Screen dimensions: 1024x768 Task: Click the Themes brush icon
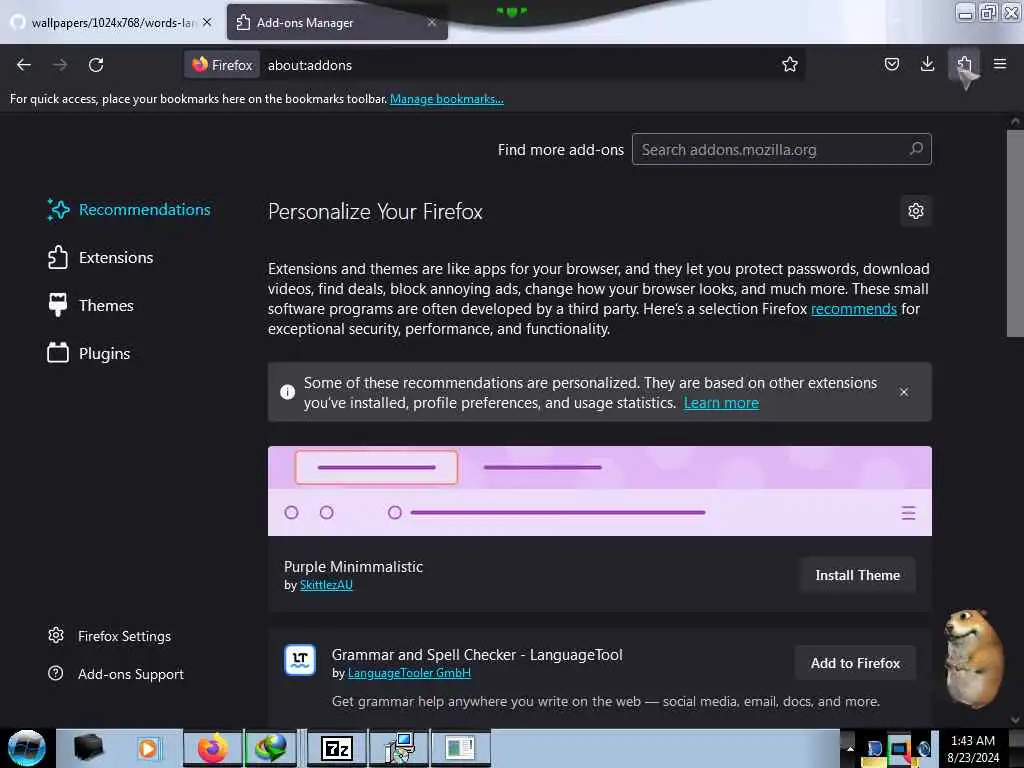click(58, 305)
